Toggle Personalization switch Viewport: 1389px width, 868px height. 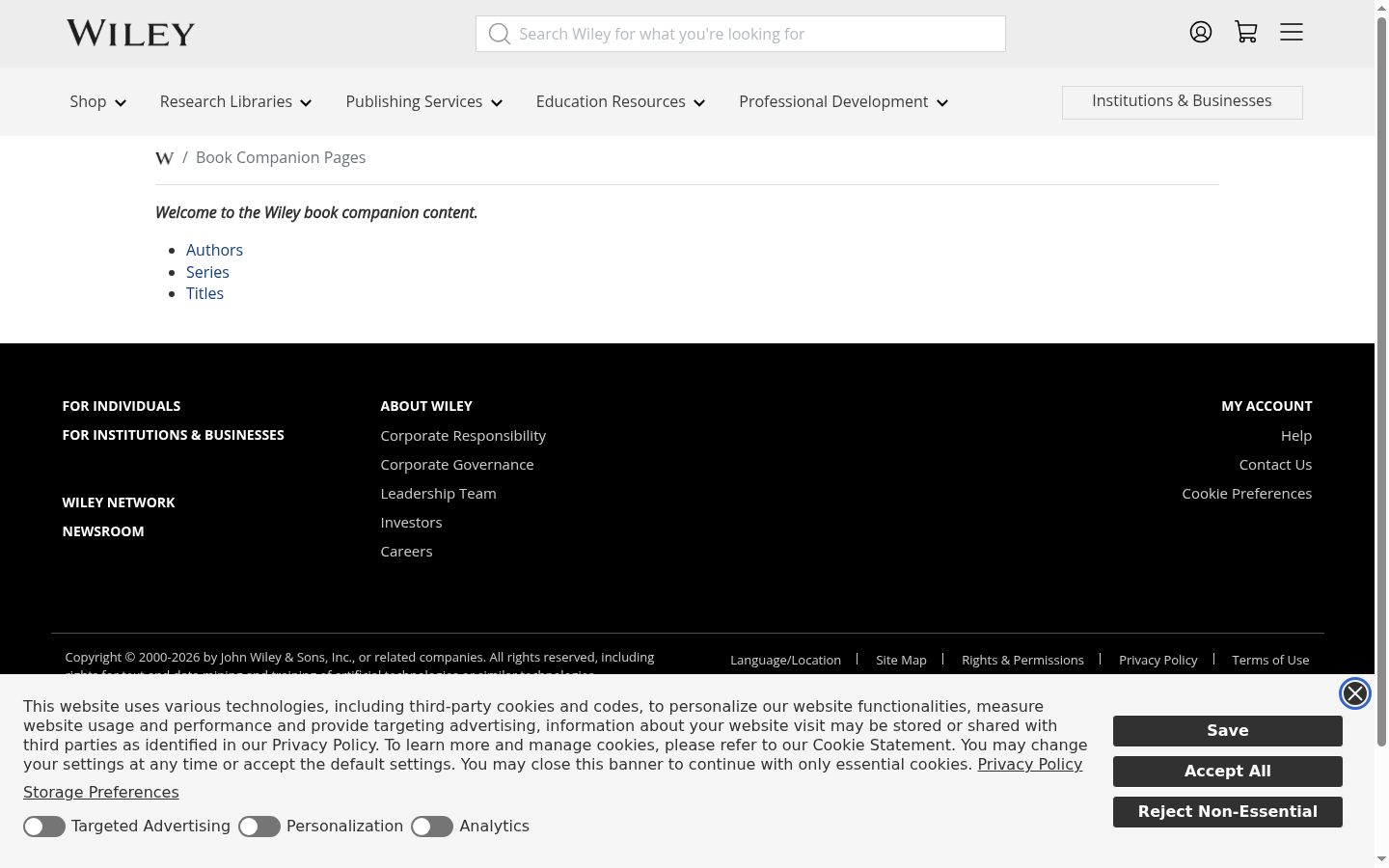click(259, 827)
